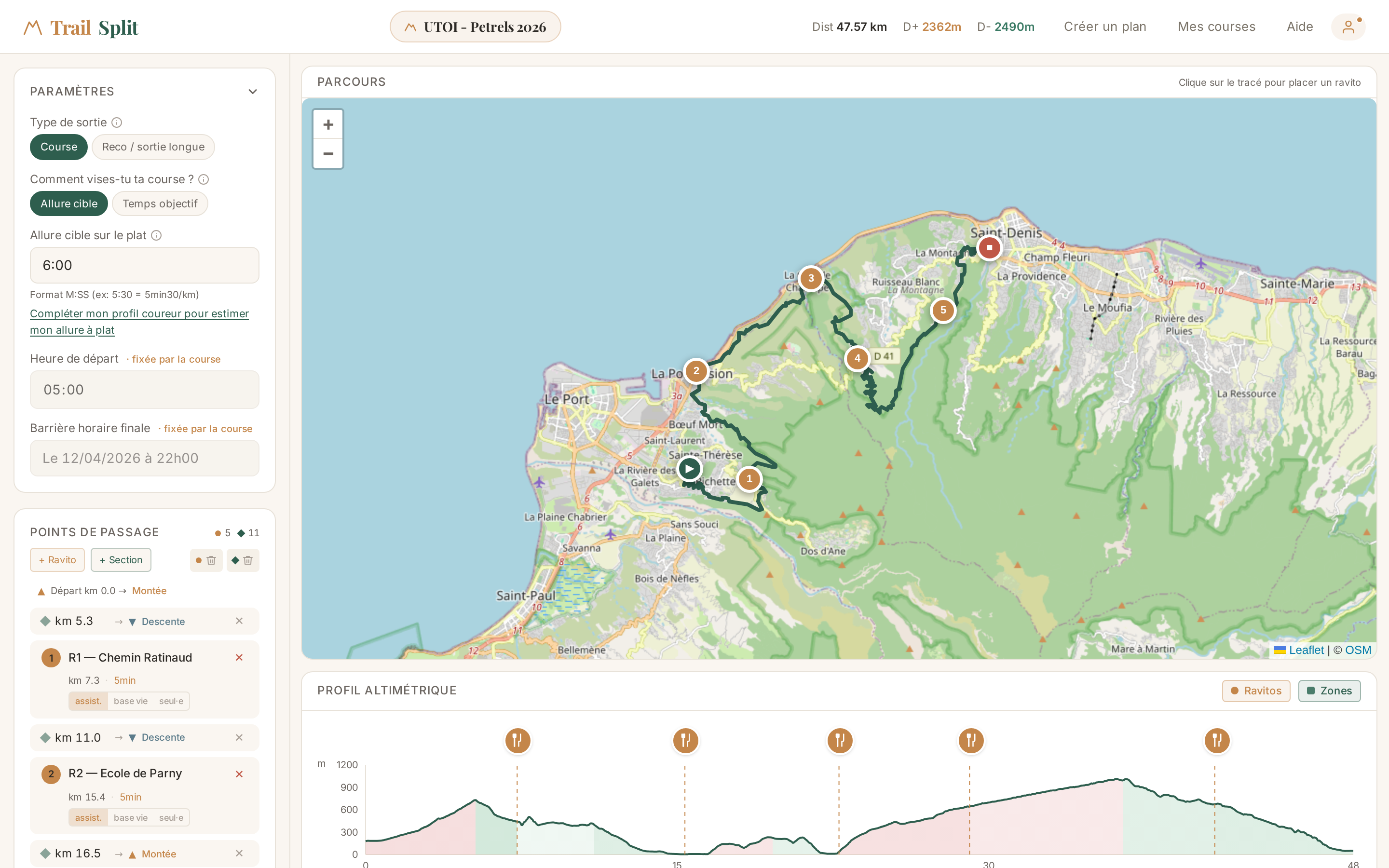1389x868 pixels.
Task: Change departure terrain type Montée
Action: click(149, 591)
